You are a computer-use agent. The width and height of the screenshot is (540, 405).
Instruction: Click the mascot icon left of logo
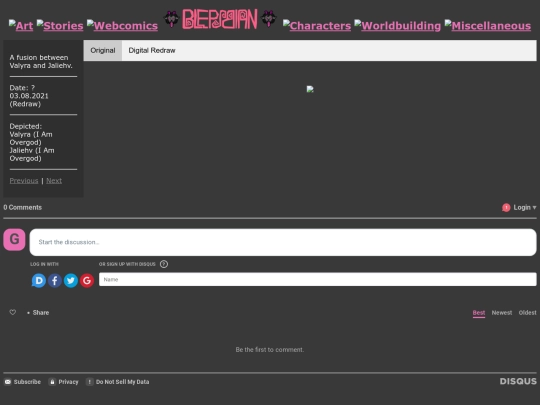tap(171, 19)
